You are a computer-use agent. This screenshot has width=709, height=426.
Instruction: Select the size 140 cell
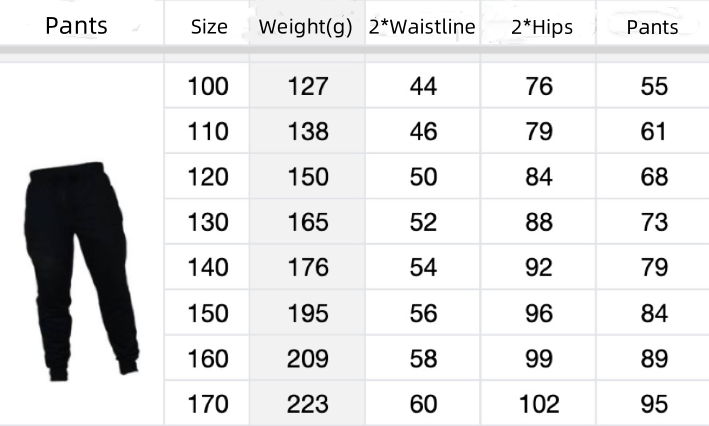[208, 267]
